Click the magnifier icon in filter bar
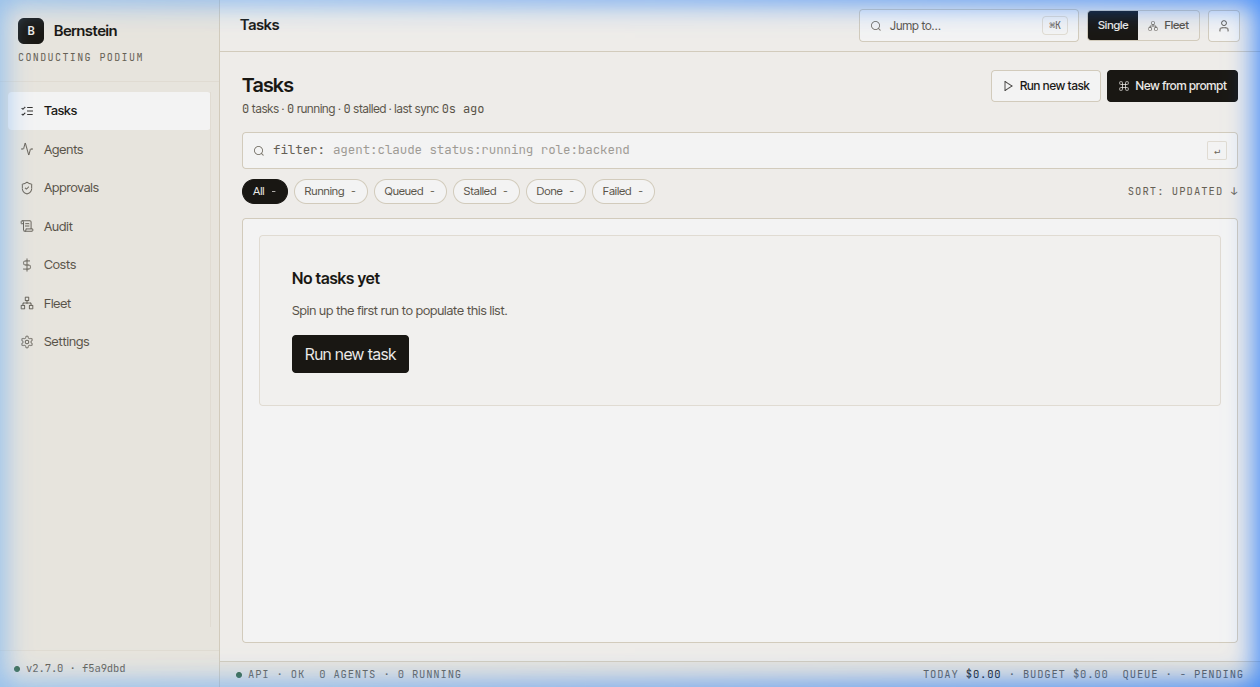Viewport: 1260px width, 687px height. (259, 151)
